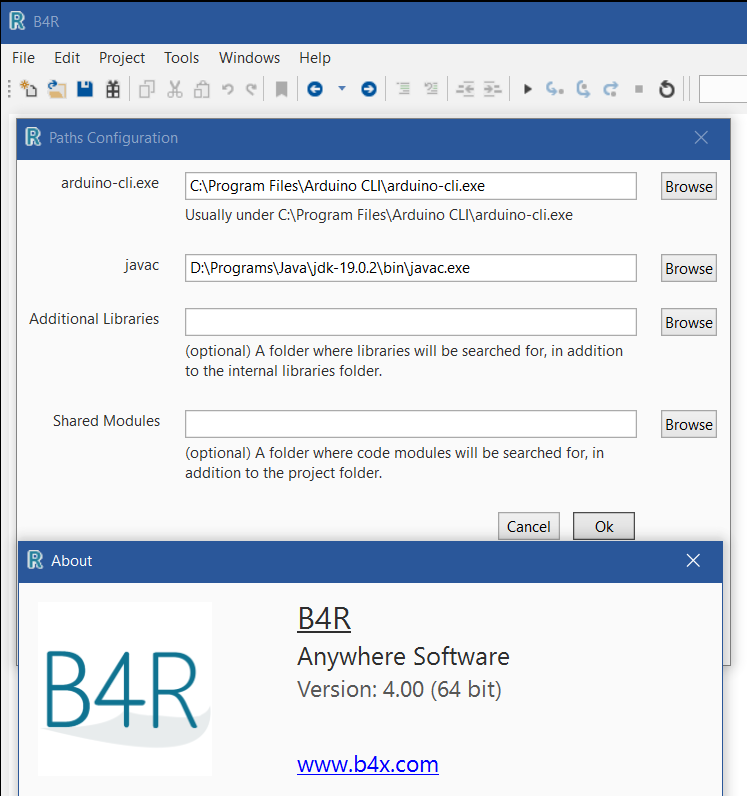Open a project with the folder icon
The image size is (747, 796).
[x=57, y=89]
